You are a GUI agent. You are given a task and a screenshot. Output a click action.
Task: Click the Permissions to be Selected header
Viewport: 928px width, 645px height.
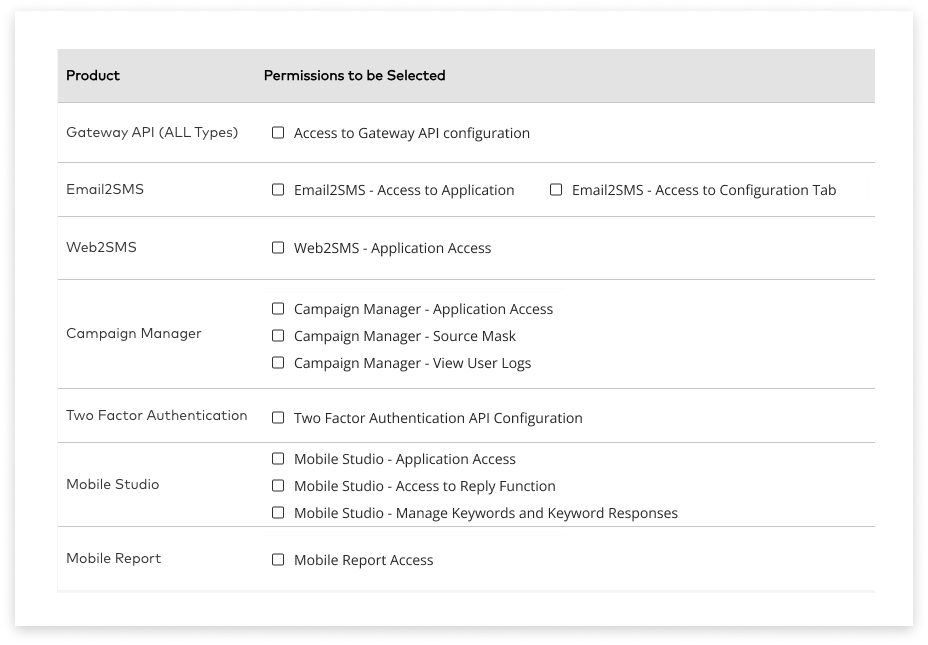coord(354,76)
